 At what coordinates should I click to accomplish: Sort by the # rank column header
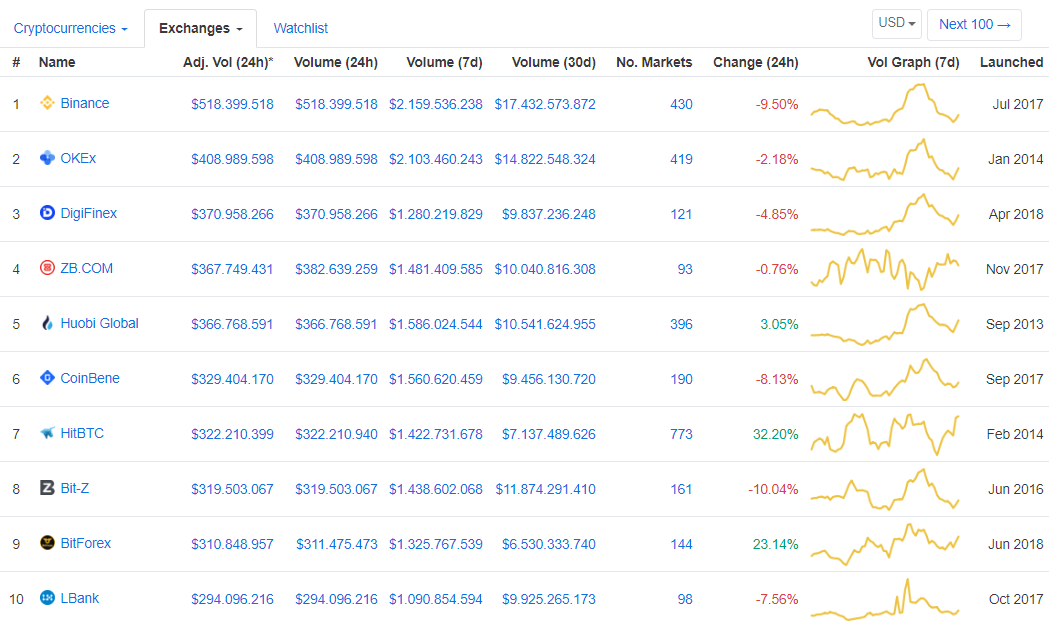[16, 62]
